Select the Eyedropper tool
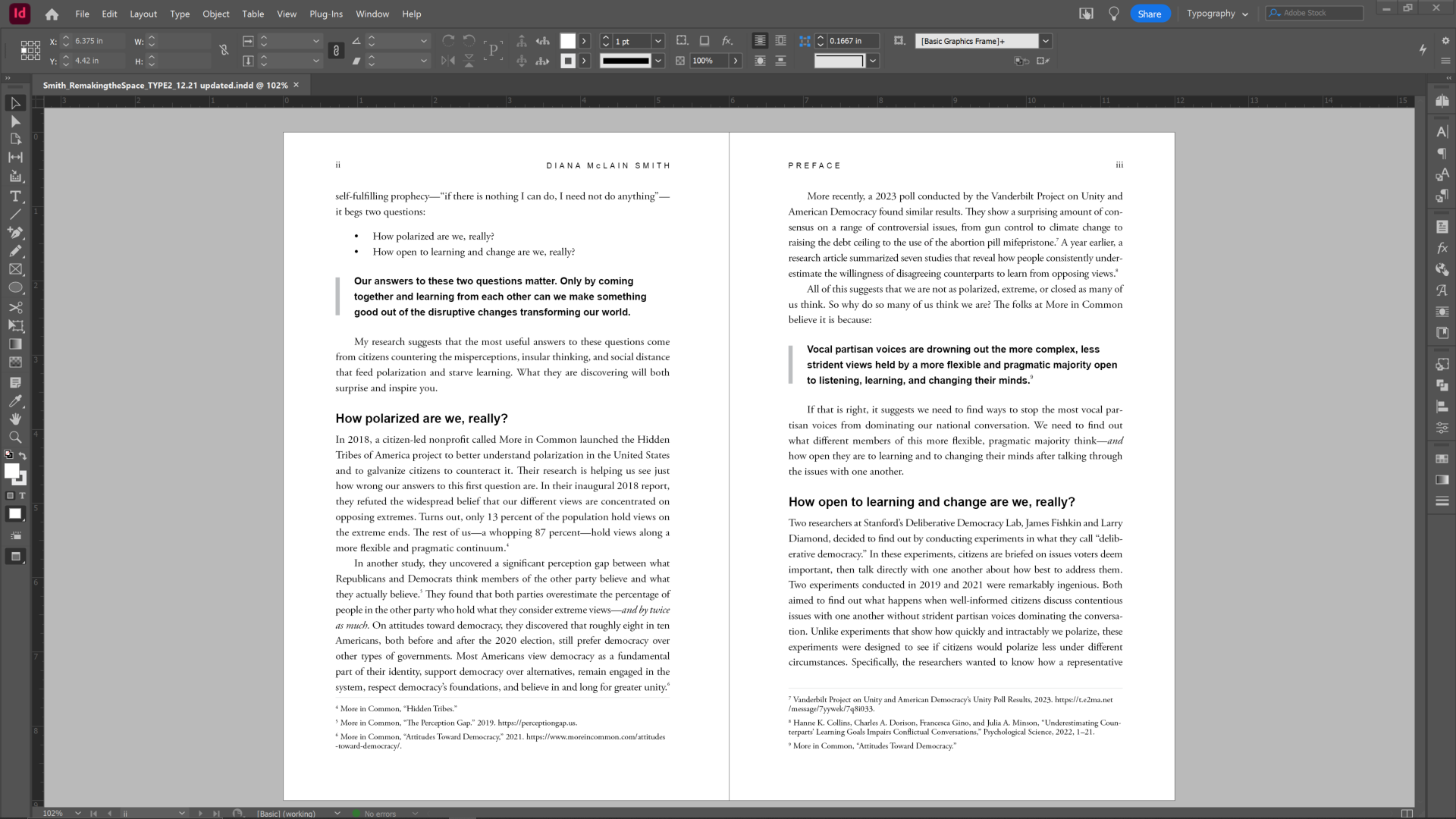Image resolution: width=1456 pixels, height=819 pixels. click(x=15, y=400)
